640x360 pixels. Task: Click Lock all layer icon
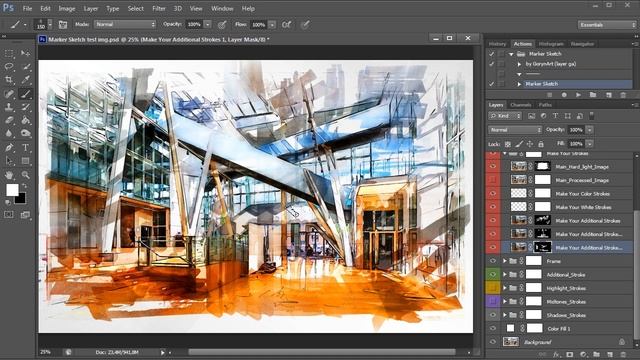541,144
